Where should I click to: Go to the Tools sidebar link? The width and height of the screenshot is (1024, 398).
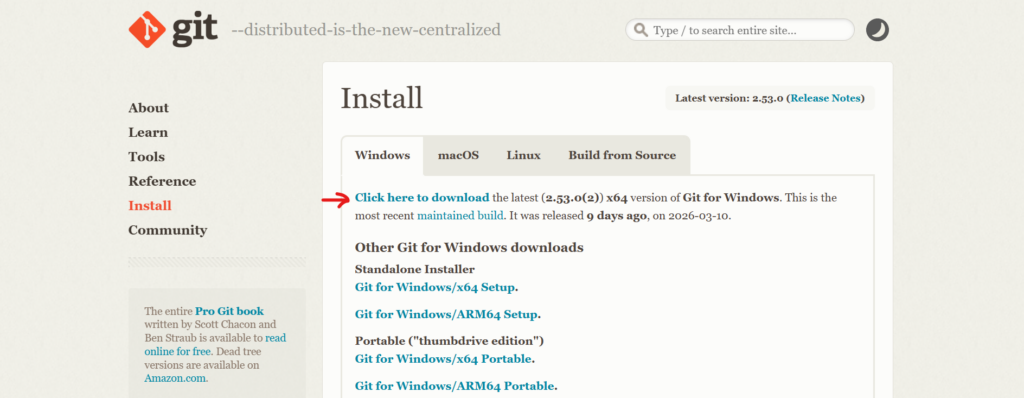pos(146,157)
